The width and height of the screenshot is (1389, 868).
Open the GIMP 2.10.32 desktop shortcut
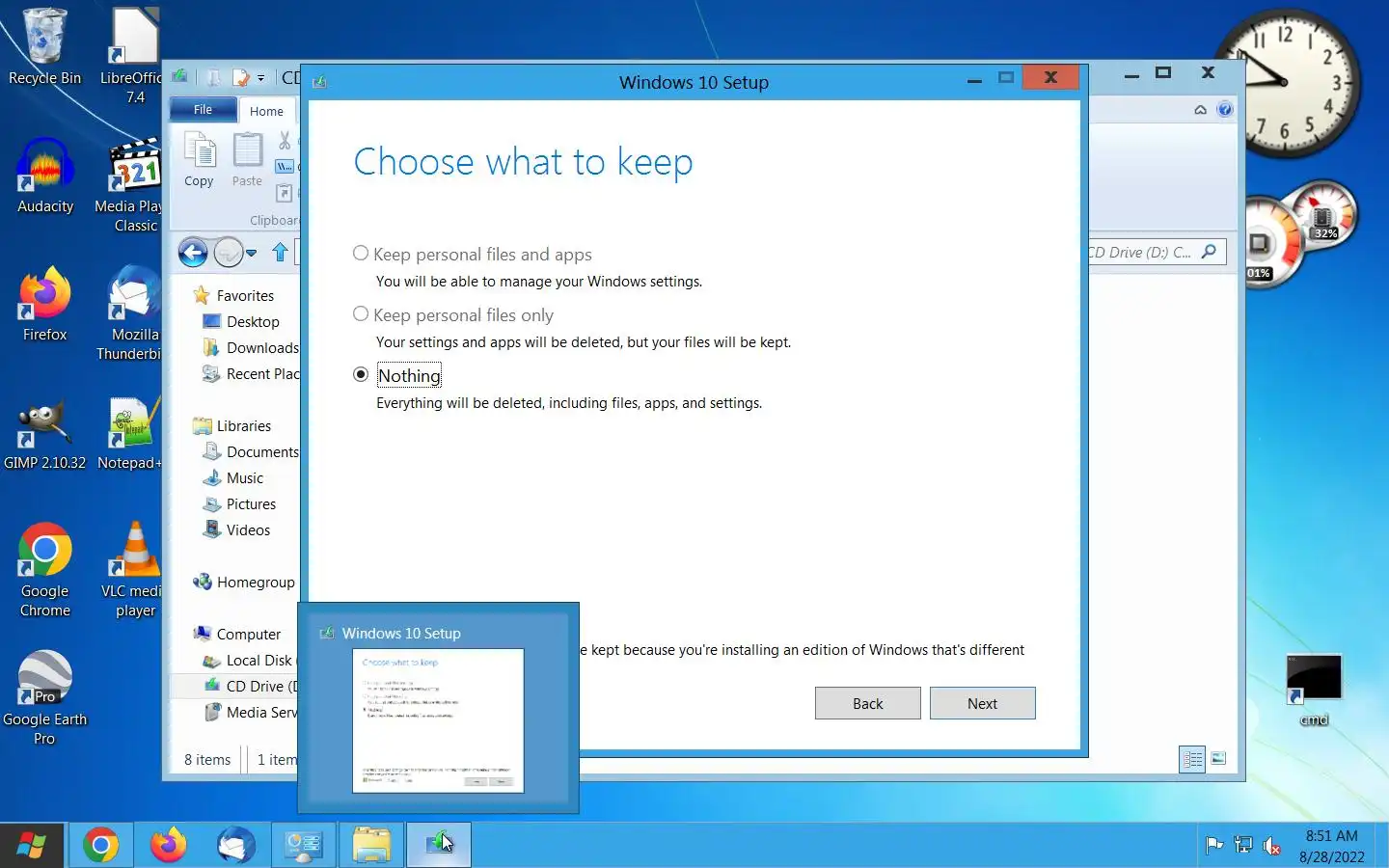point(44,433)
